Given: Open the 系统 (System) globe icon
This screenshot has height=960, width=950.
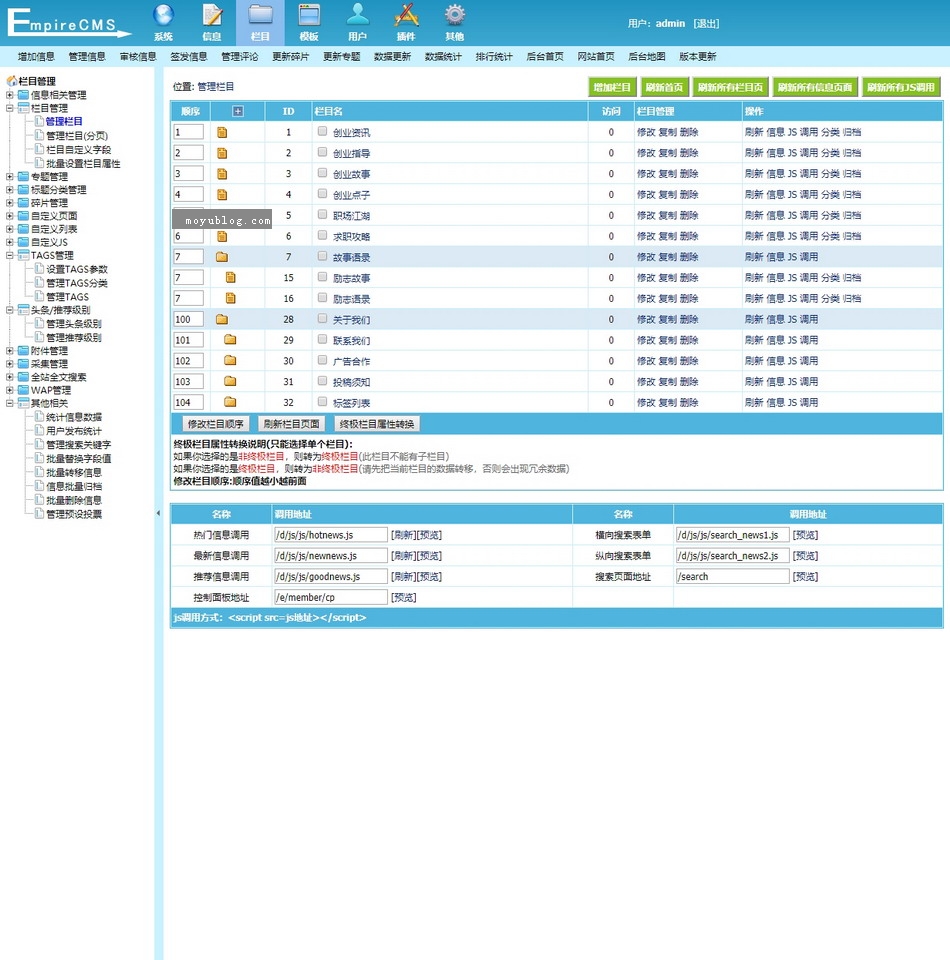Looking at the screenshot, I should pyautogui.click(x=163, y=16).
